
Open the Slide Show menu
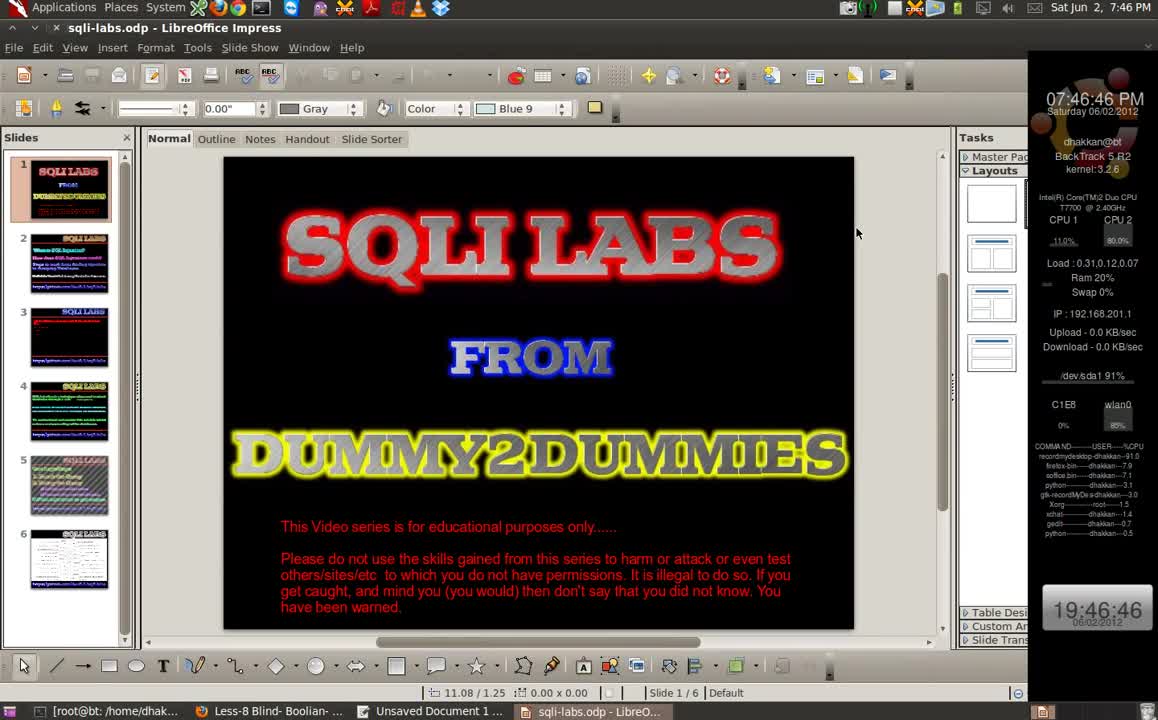point(250,47)
